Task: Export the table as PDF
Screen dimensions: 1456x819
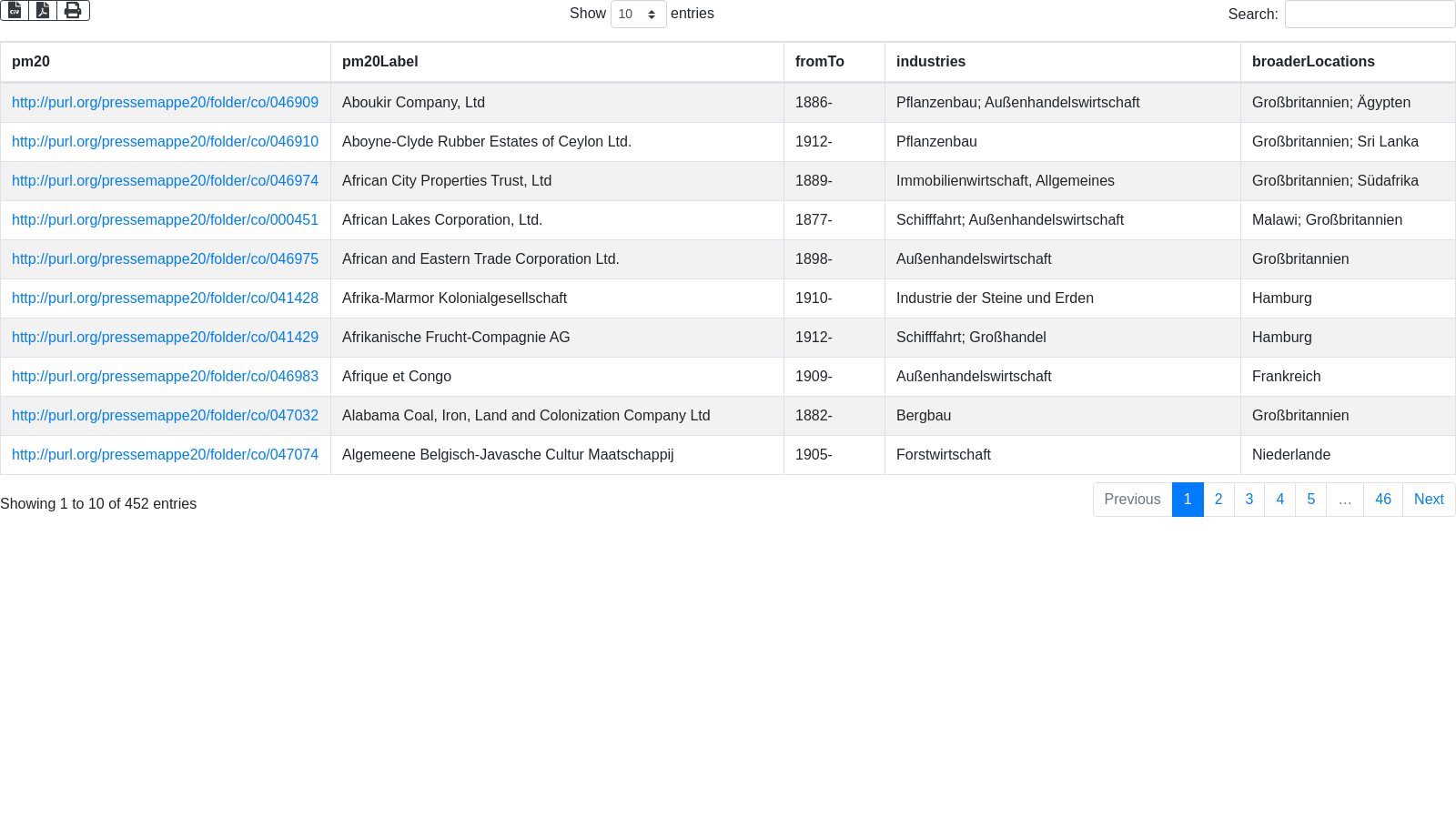Action: 43,10
